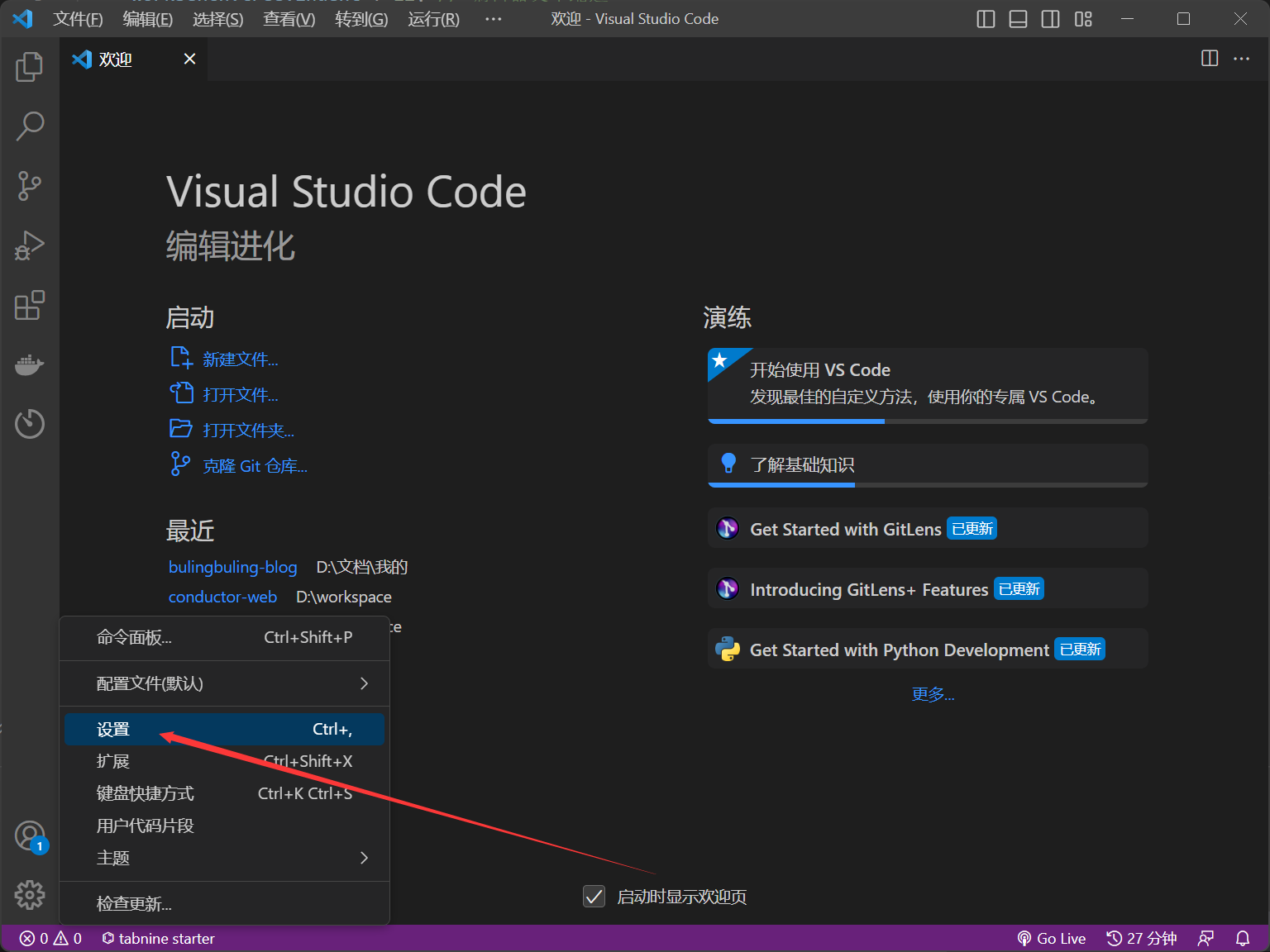The image size is (1270, 952).
Task: Click the Accounts icon with badge
Action: pos(30,835)
